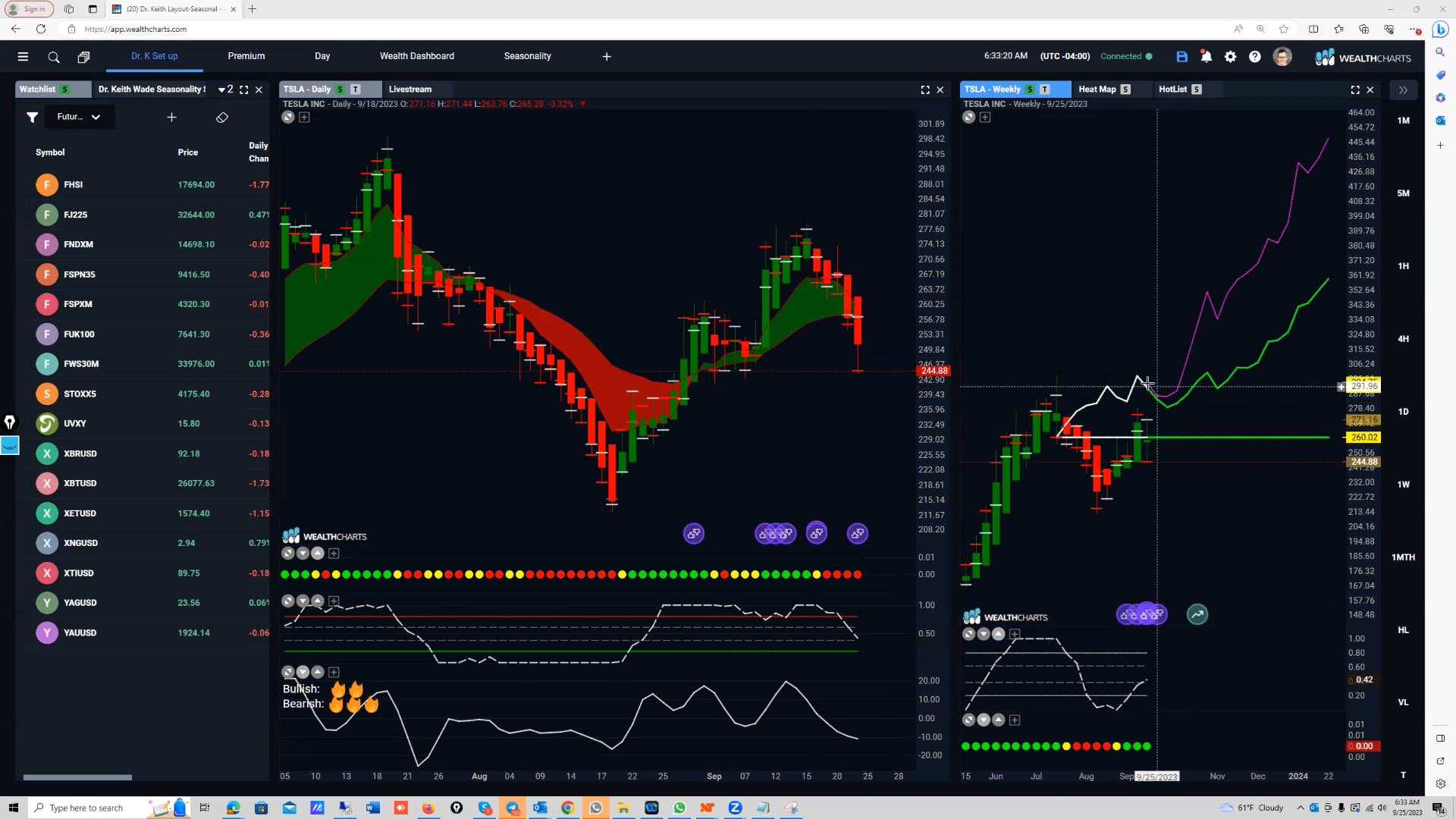Add indicator with plus on weekly chart top
1456x819 pixels.
click(985, 117)
